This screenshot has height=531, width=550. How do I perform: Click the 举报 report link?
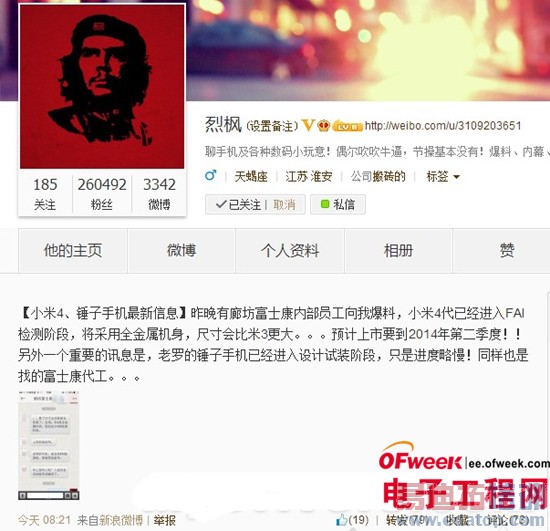(x=165, y=520)
